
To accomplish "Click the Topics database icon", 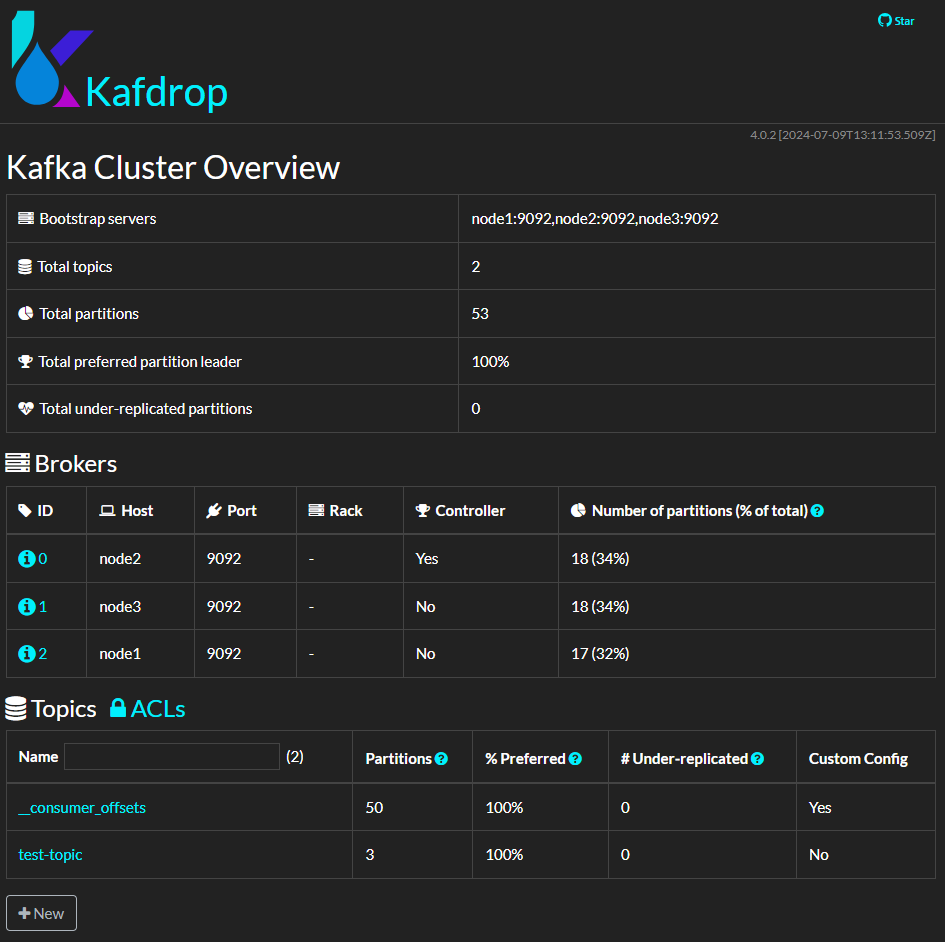I will 16,709.
